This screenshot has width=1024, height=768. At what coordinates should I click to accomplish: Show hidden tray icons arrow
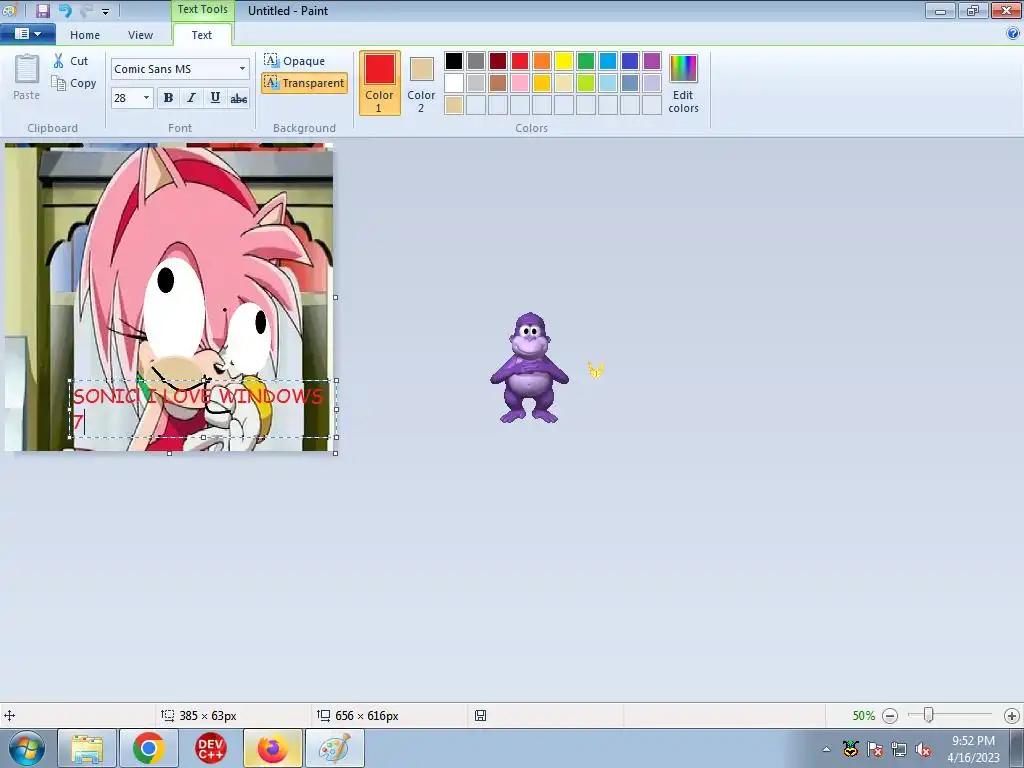coord(826,749)
